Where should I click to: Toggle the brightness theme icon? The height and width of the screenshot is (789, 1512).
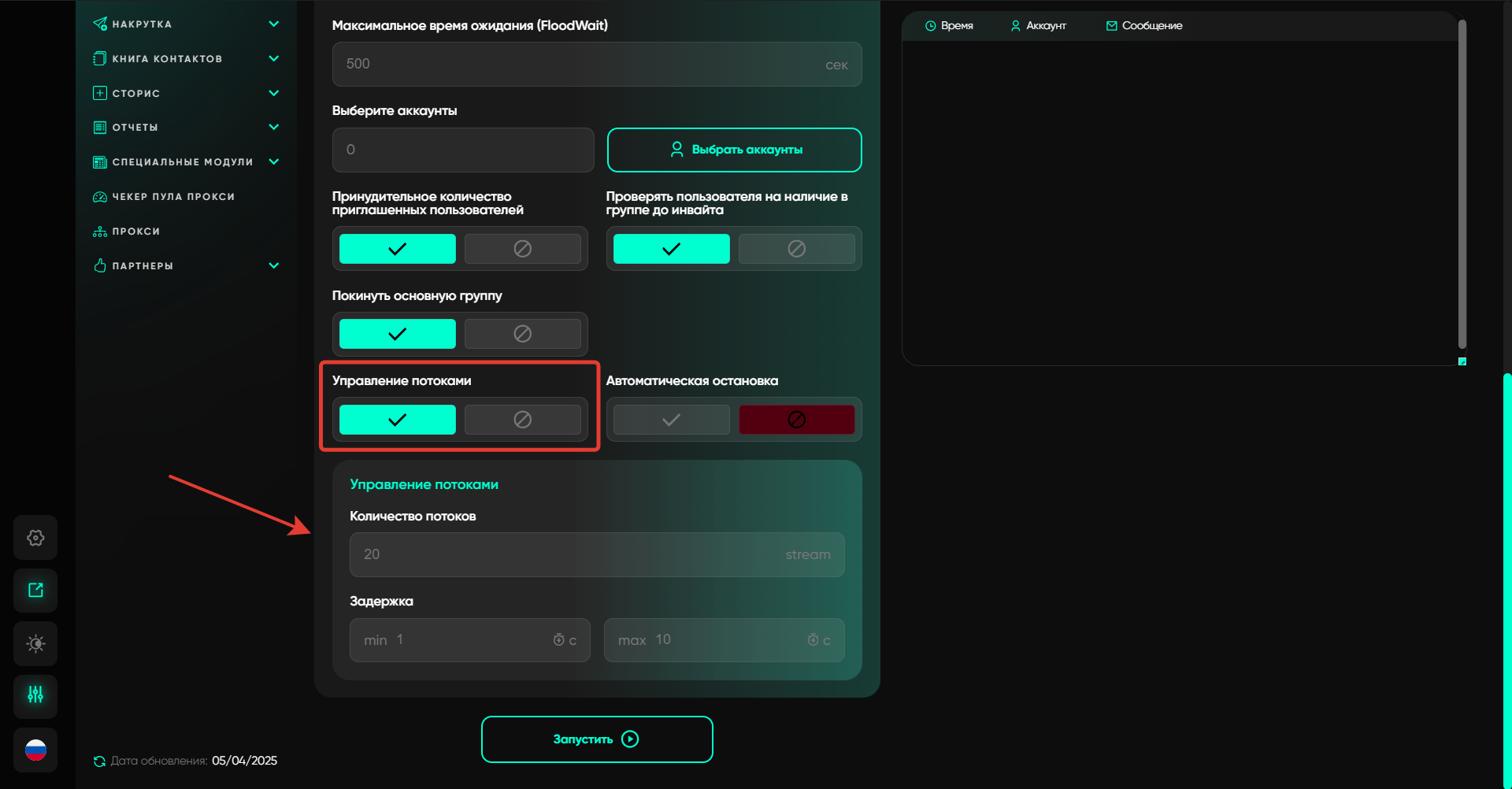(x=35, y=643)
